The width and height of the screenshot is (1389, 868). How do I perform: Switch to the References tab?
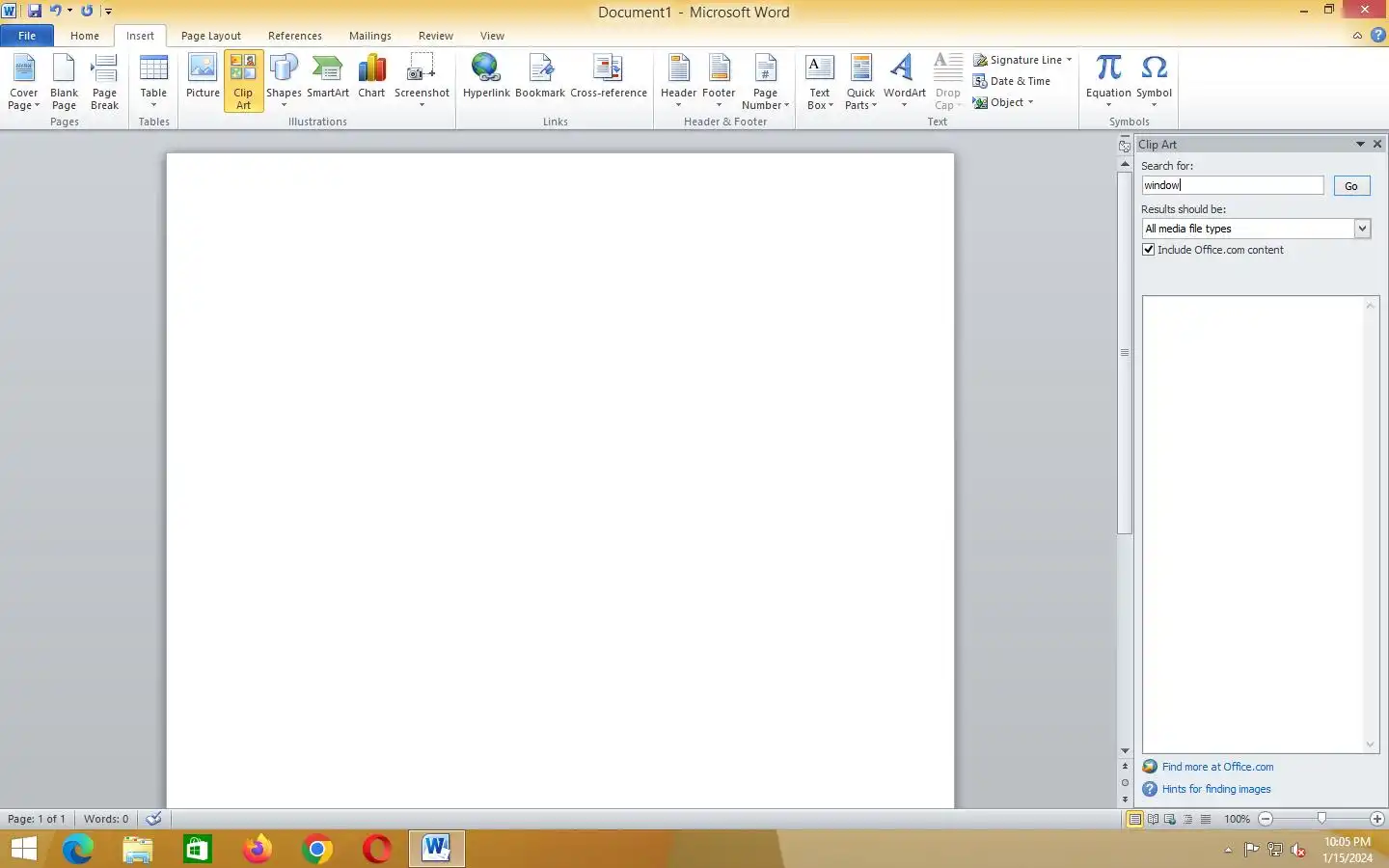[x=295, y=36]
